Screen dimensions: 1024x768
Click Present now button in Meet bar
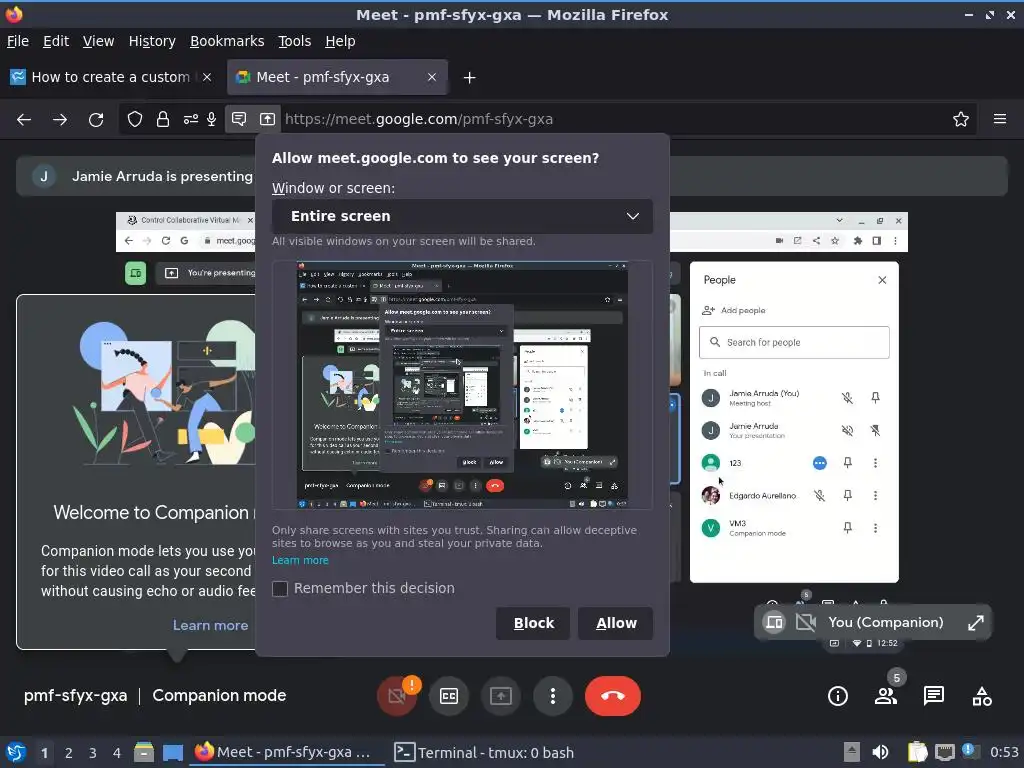click(x=501, y=696)
